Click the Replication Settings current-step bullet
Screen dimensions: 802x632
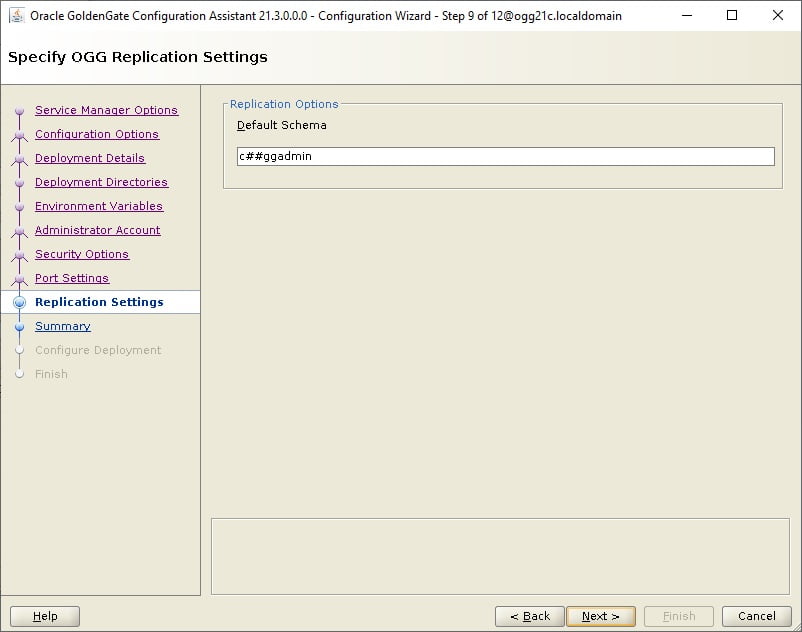click(x=19, y=302)
